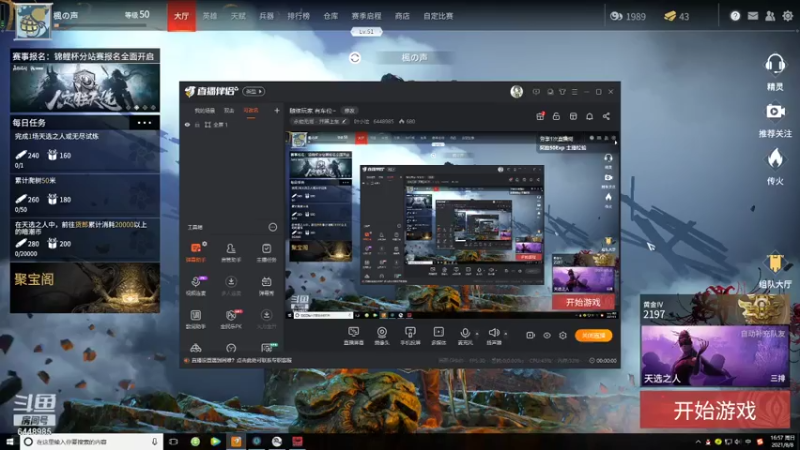Open the 房管助手 tool
Viewport: 800px width, 450px height.
231,253
